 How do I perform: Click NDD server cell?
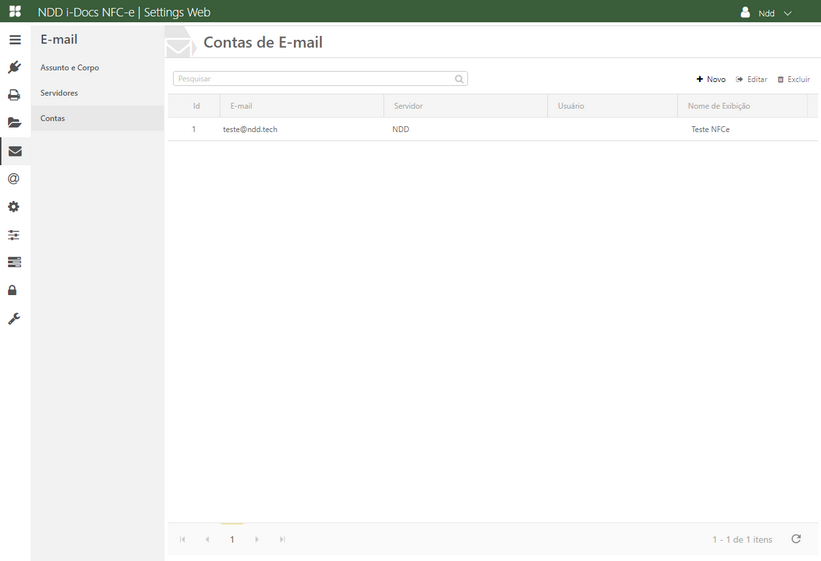[x=401, y=129]
